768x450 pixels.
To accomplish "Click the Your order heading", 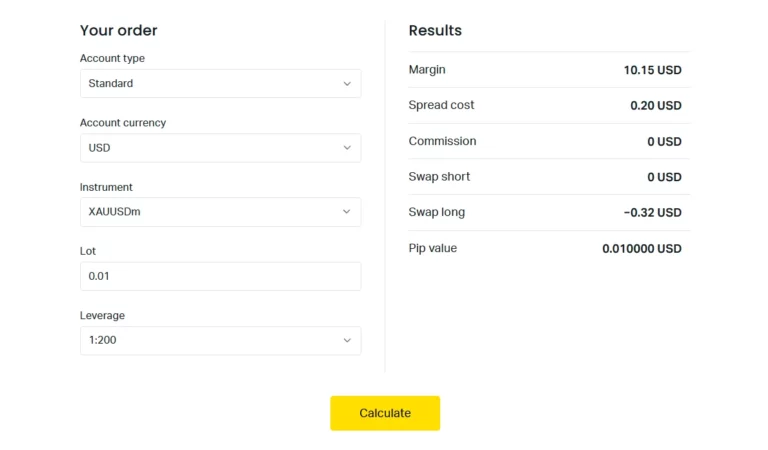I will click(x=118, y=31).
